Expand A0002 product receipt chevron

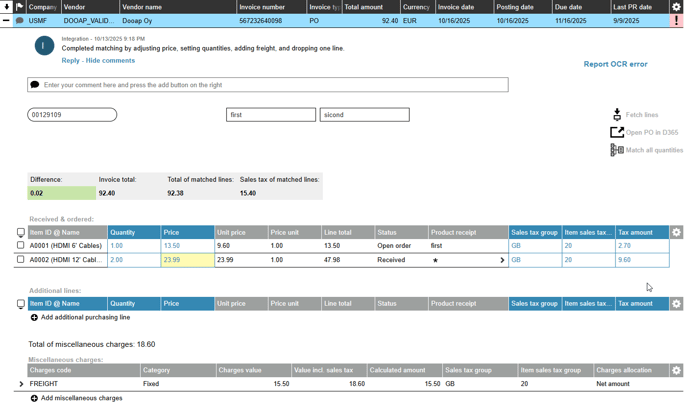(502, 260)
